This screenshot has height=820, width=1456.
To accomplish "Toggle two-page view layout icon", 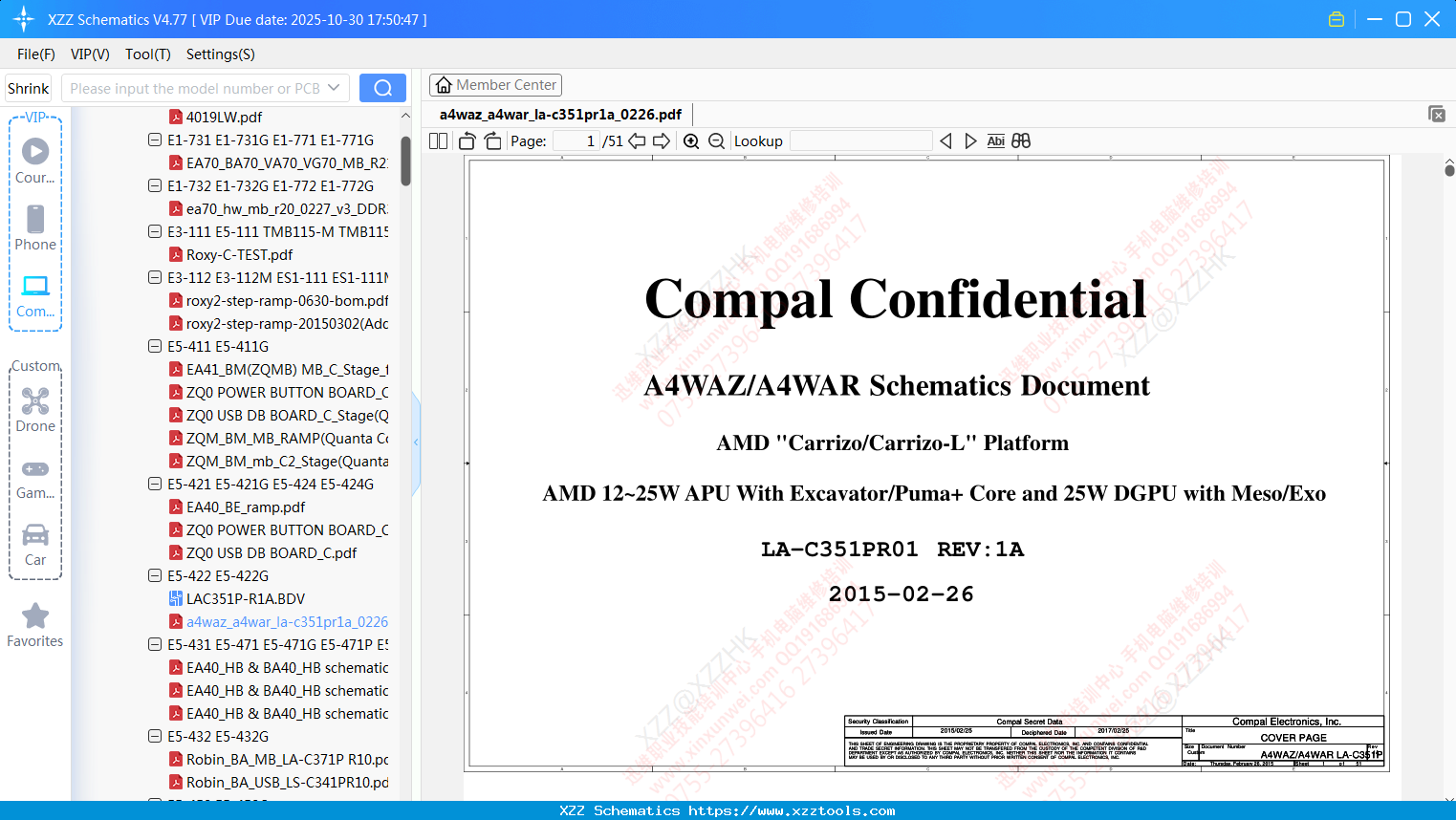I will [x=439, y=141].
